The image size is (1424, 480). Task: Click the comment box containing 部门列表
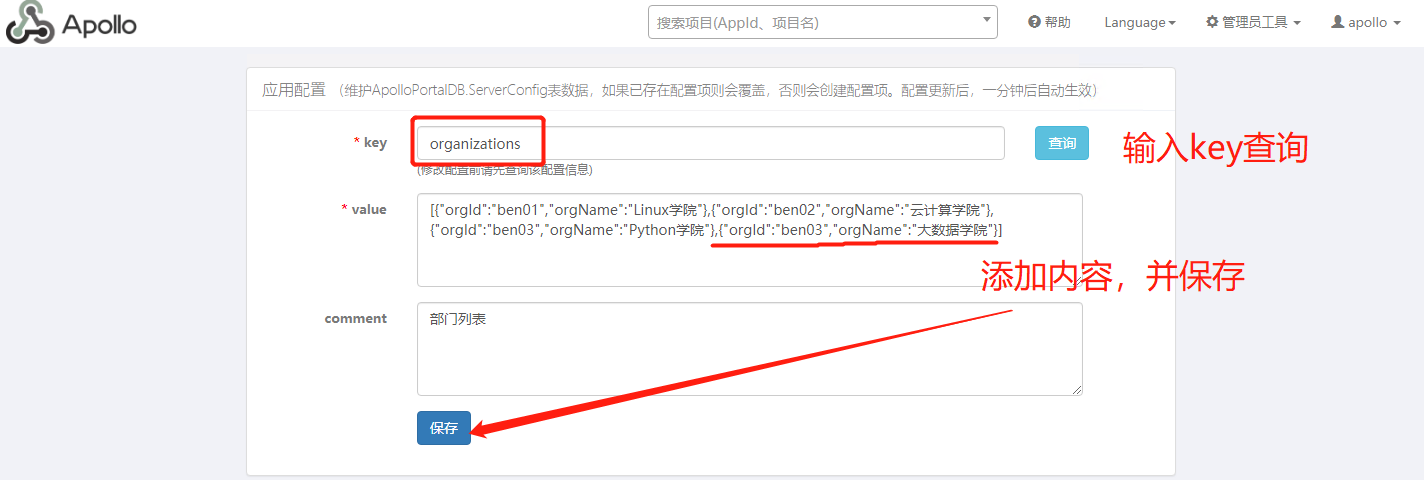(x=749, y=349)
